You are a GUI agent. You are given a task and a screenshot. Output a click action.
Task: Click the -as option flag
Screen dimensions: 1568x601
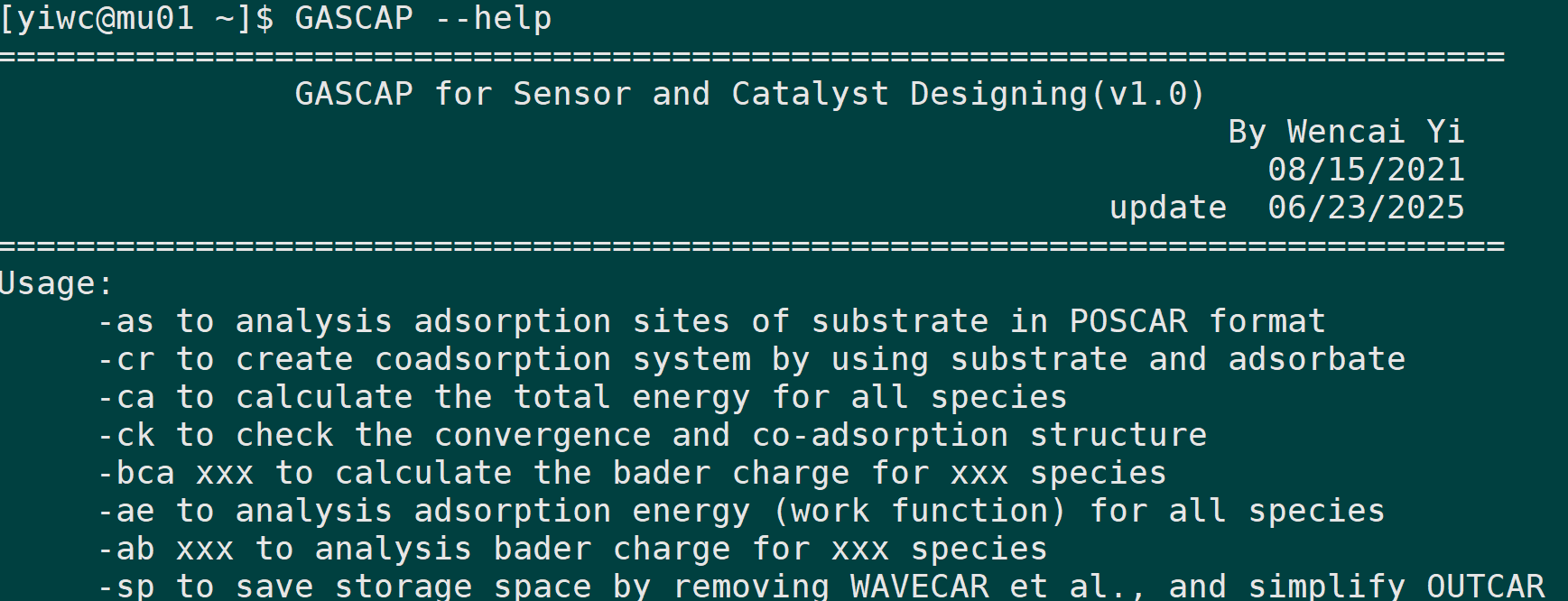(x=125, y=321)
